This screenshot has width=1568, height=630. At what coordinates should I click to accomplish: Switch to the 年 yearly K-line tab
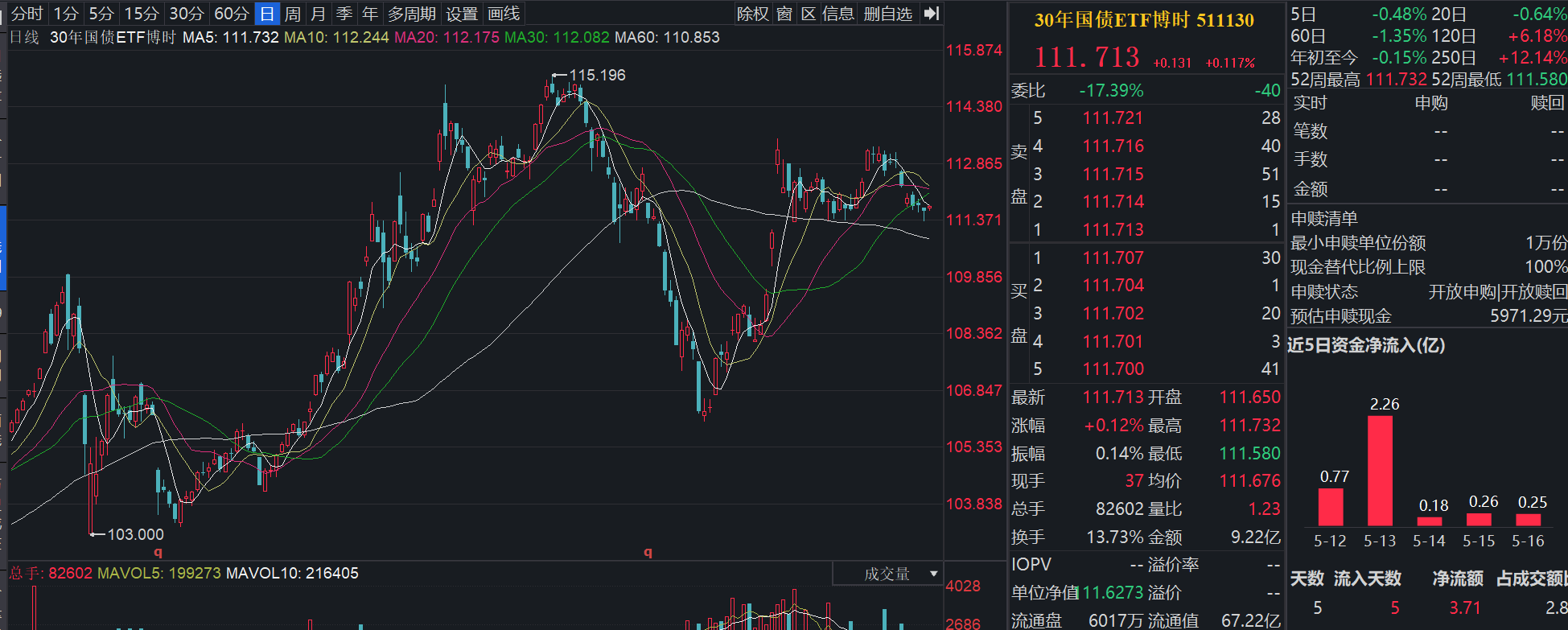pyautogui.click(x=370, y=14)
